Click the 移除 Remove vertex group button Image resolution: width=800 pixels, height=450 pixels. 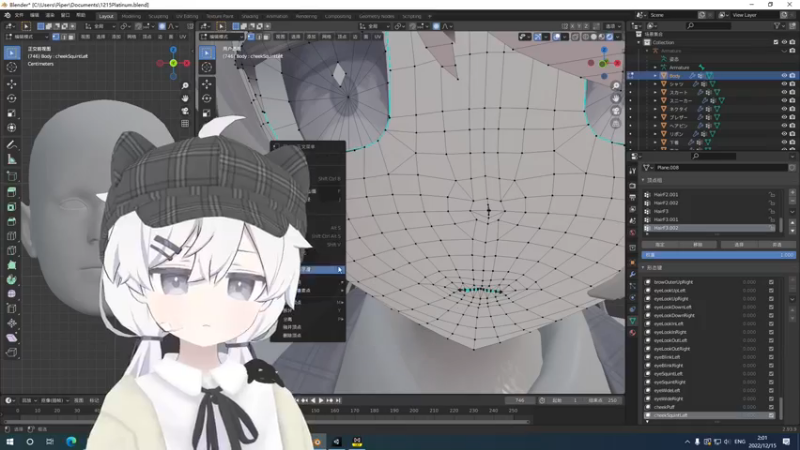click(697, 245)
